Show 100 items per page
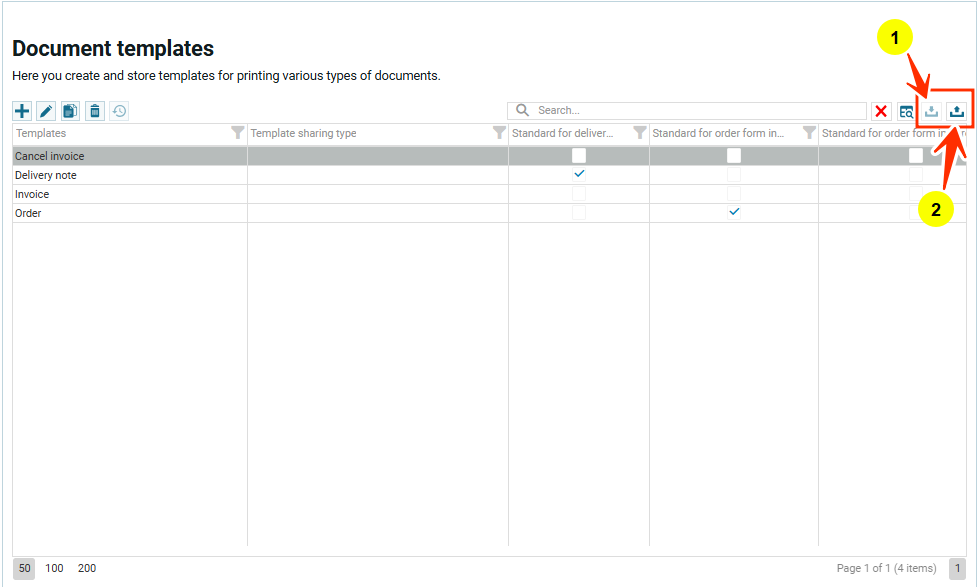The height and width of the screenshot is (587, 977). point(54,568)
